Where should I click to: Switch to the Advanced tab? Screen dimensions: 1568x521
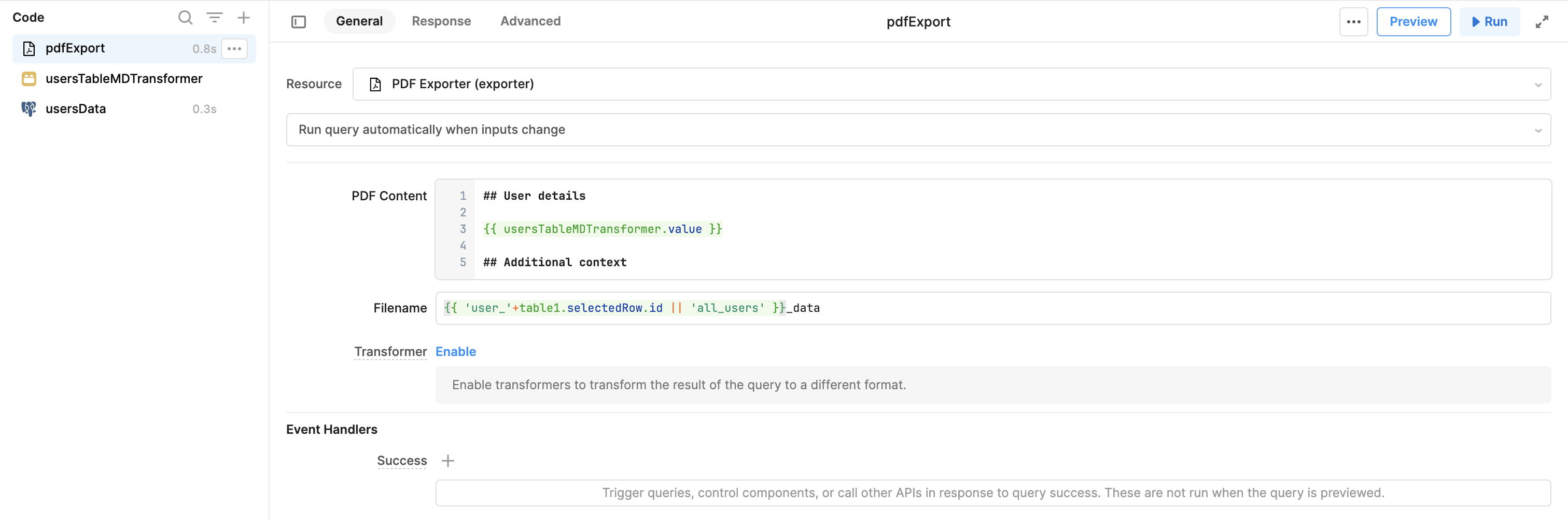(530, 21)
